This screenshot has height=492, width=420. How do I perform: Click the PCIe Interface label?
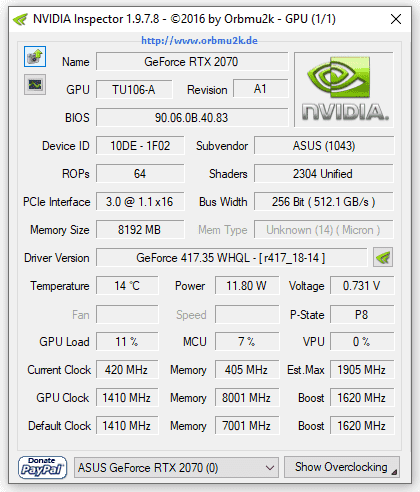tap(57, 202)
